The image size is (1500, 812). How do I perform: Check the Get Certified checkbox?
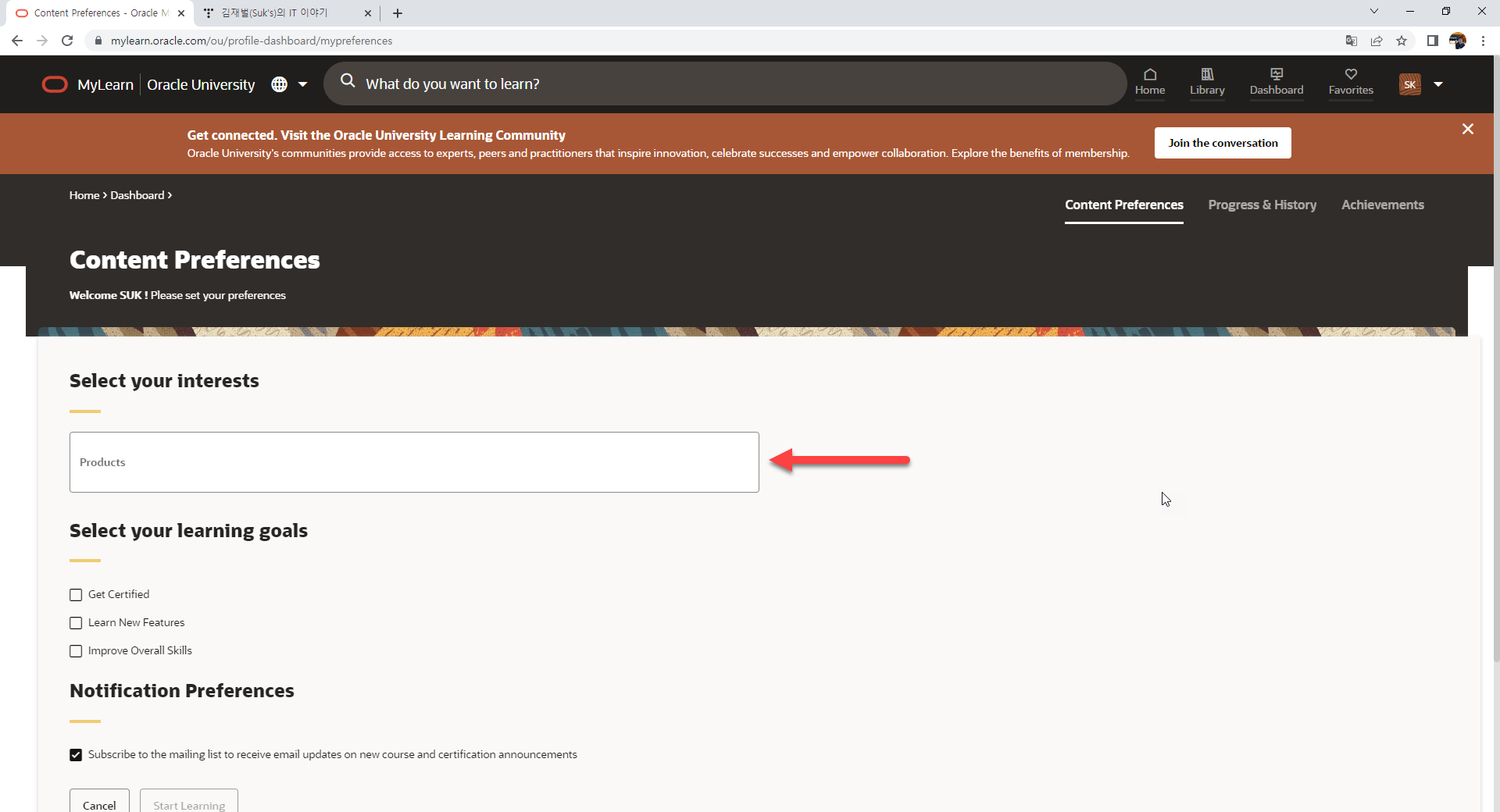coord(76,595)
